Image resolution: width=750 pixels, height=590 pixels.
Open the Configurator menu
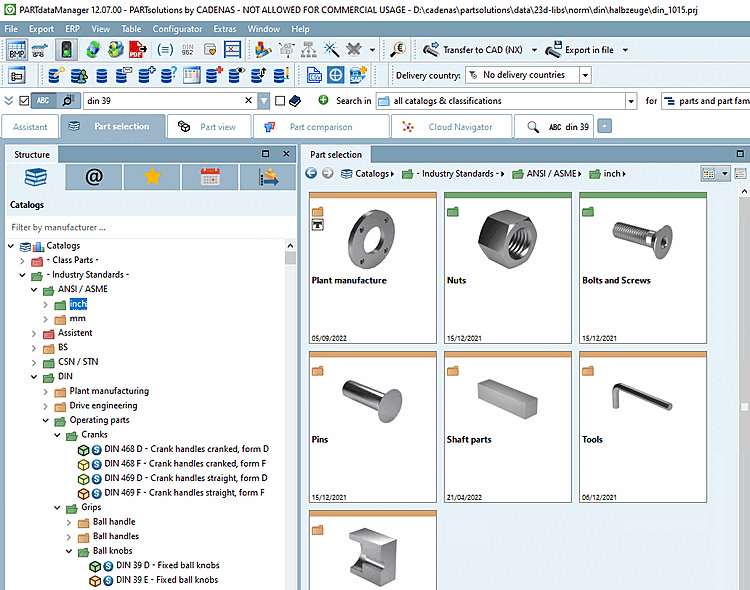pos(177,29)
